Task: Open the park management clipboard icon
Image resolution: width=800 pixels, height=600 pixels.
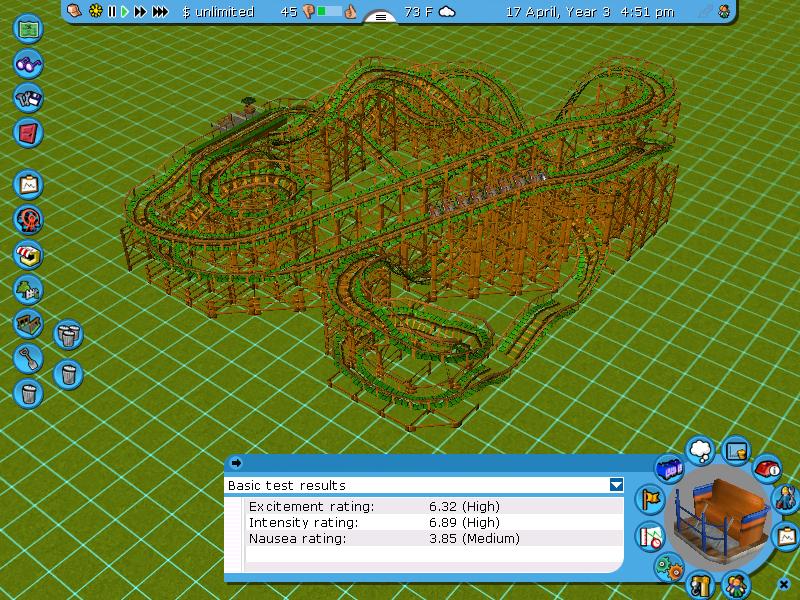Action: pyautogui.click(x=28, y=184)
